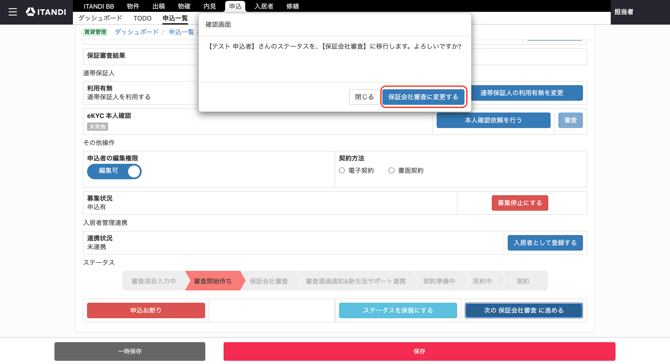670x364 pixels.
Task: Click 次の保証会社審査に進める button
Action: click(523, 310)
